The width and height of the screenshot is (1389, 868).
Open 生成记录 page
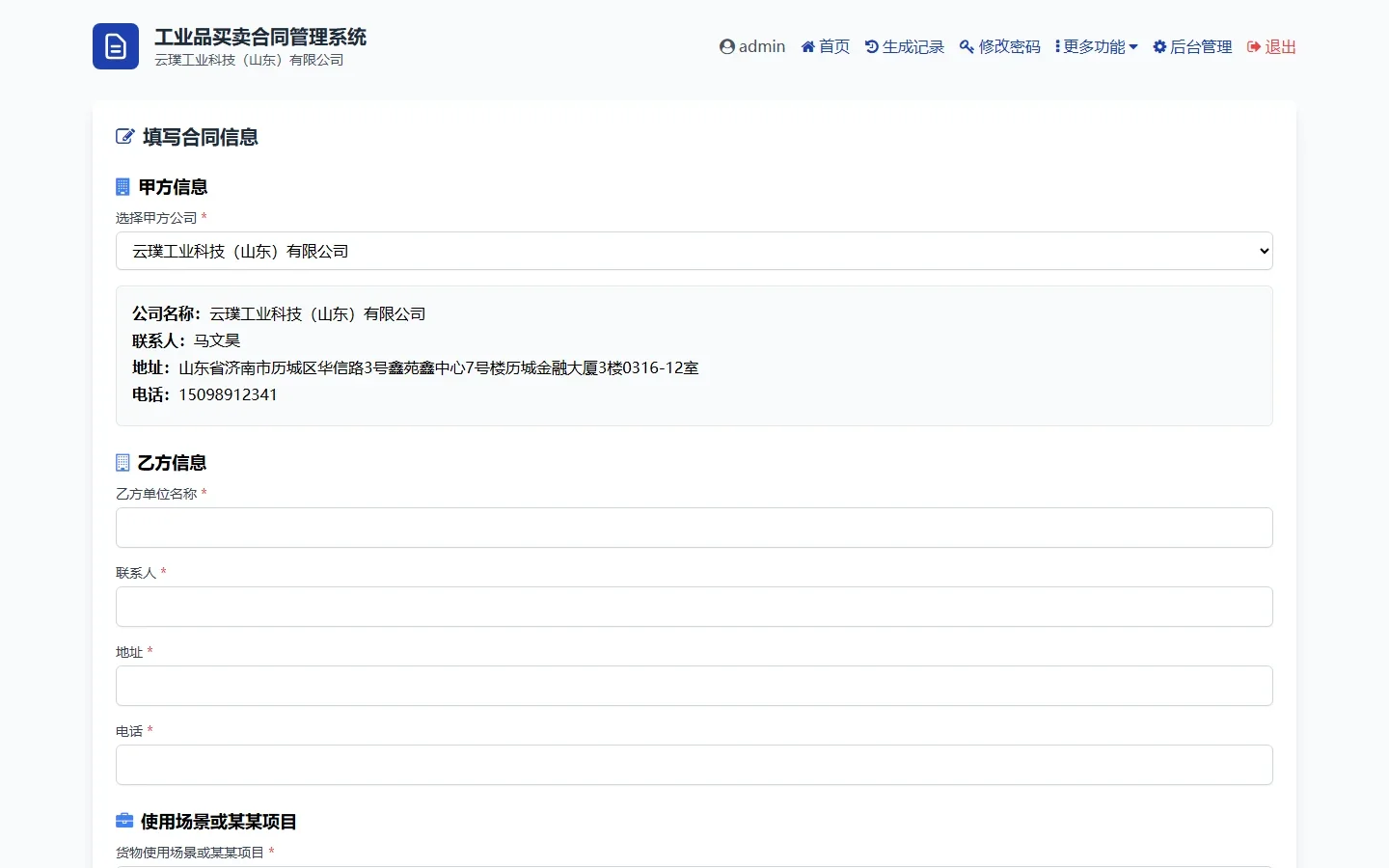click(x=905, y=46)
